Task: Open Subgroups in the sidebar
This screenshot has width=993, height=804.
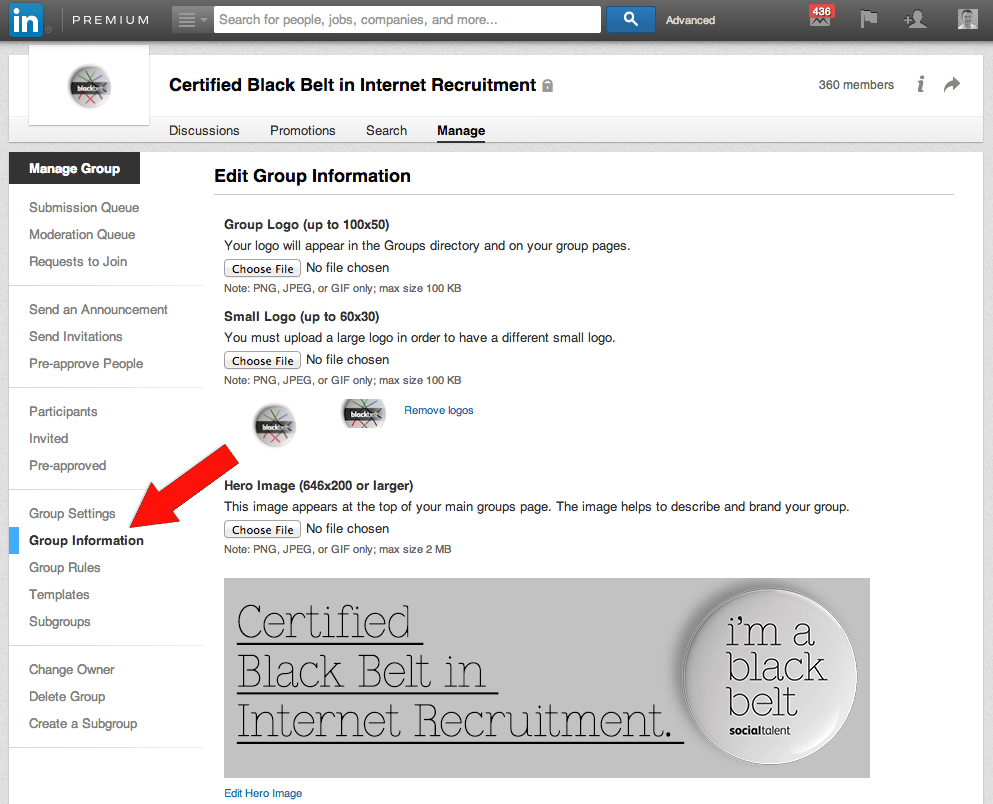Action: (60, 622)
